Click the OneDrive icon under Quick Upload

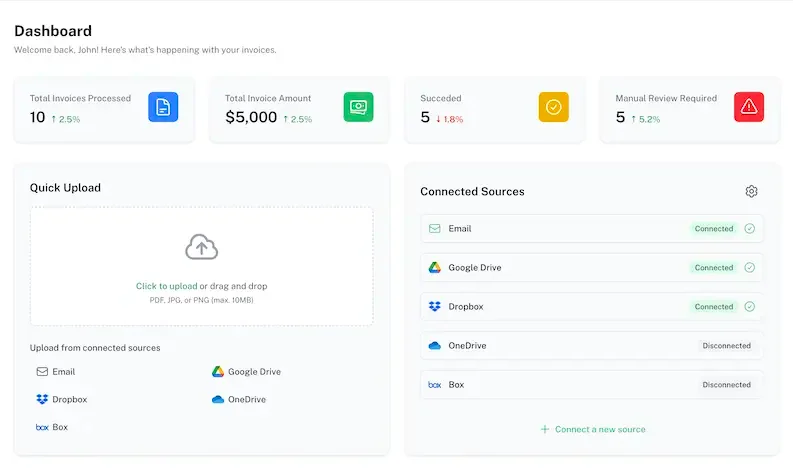(x=217, y=399)
